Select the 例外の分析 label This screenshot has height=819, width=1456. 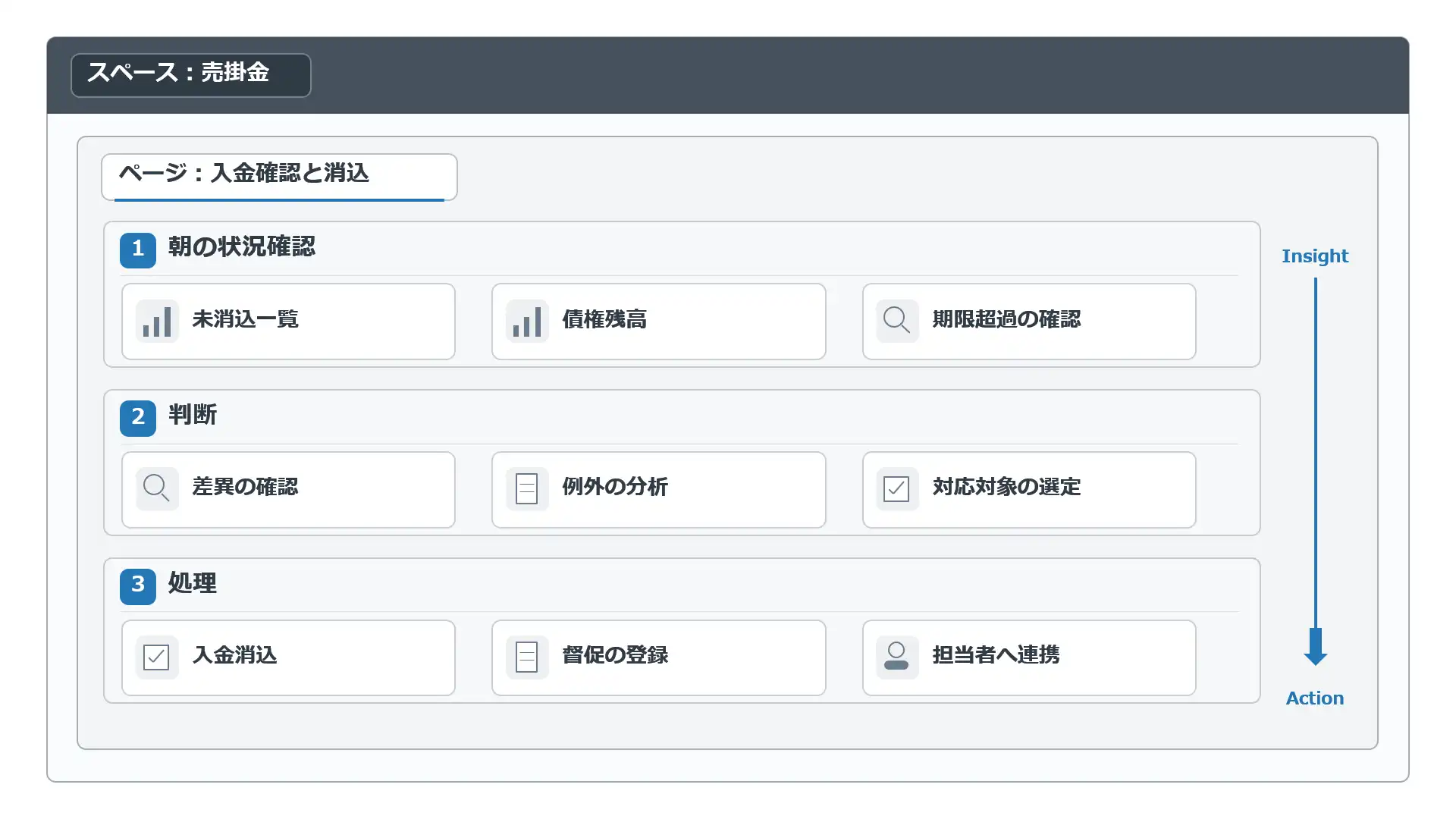[615, 487]
